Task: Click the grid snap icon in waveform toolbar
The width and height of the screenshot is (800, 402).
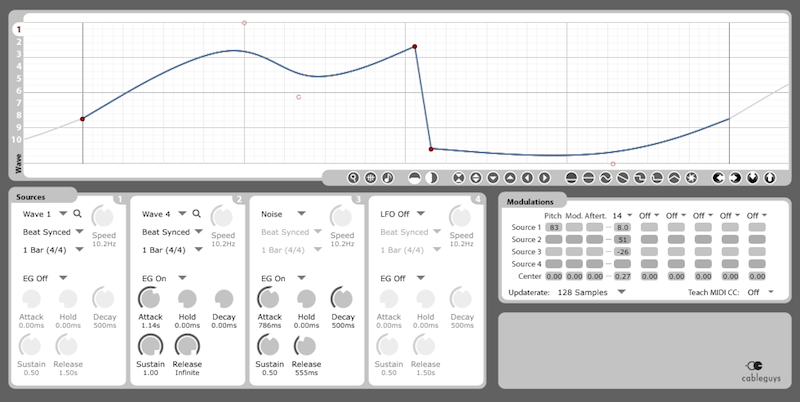Action: coord(371,178)
